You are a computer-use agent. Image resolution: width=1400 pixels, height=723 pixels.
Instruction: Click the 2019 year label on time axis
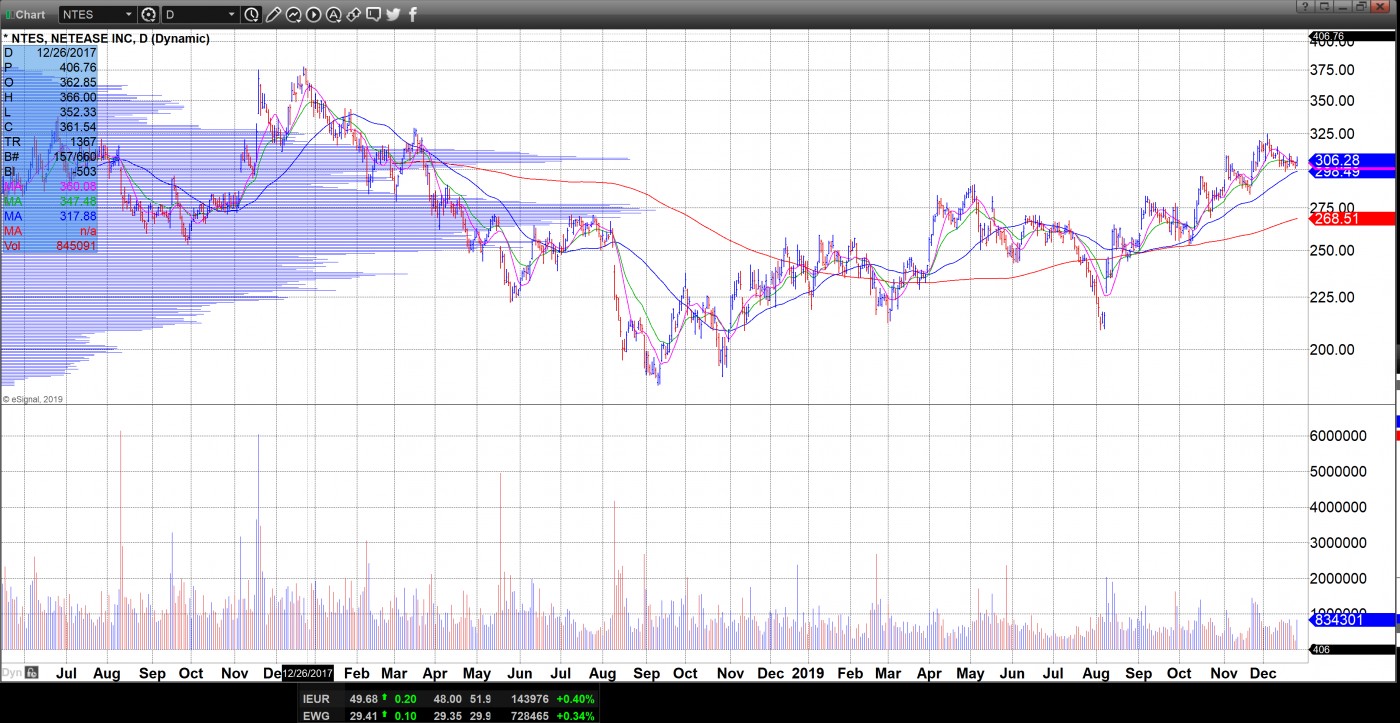pyautogui.click(x=807, y=673)
